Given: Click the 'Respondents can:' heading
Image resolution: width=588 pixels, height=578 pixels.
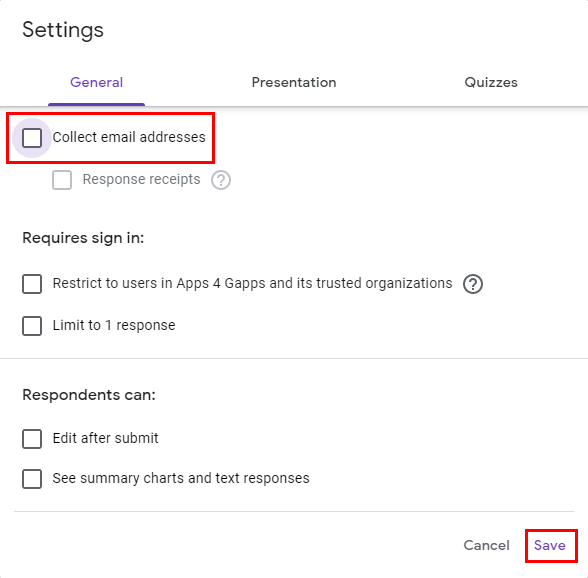Looking at the screenshot, I should click(89, 395).
